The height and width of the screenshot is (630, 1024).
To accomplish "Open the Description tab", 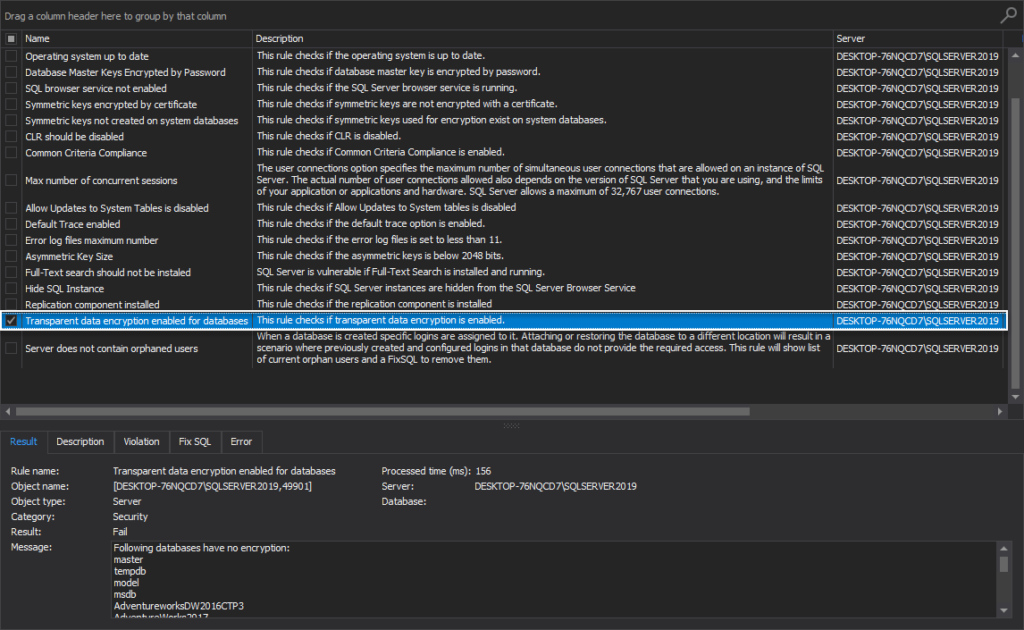I will click(80, 441).
